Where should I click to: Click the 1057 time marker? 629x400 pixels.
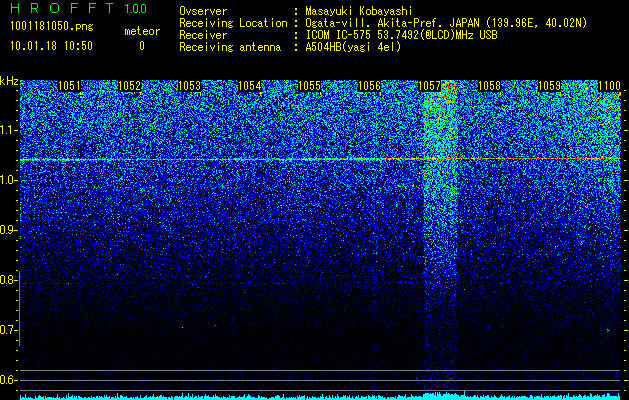pyautogui.click(x=430, y=86)
